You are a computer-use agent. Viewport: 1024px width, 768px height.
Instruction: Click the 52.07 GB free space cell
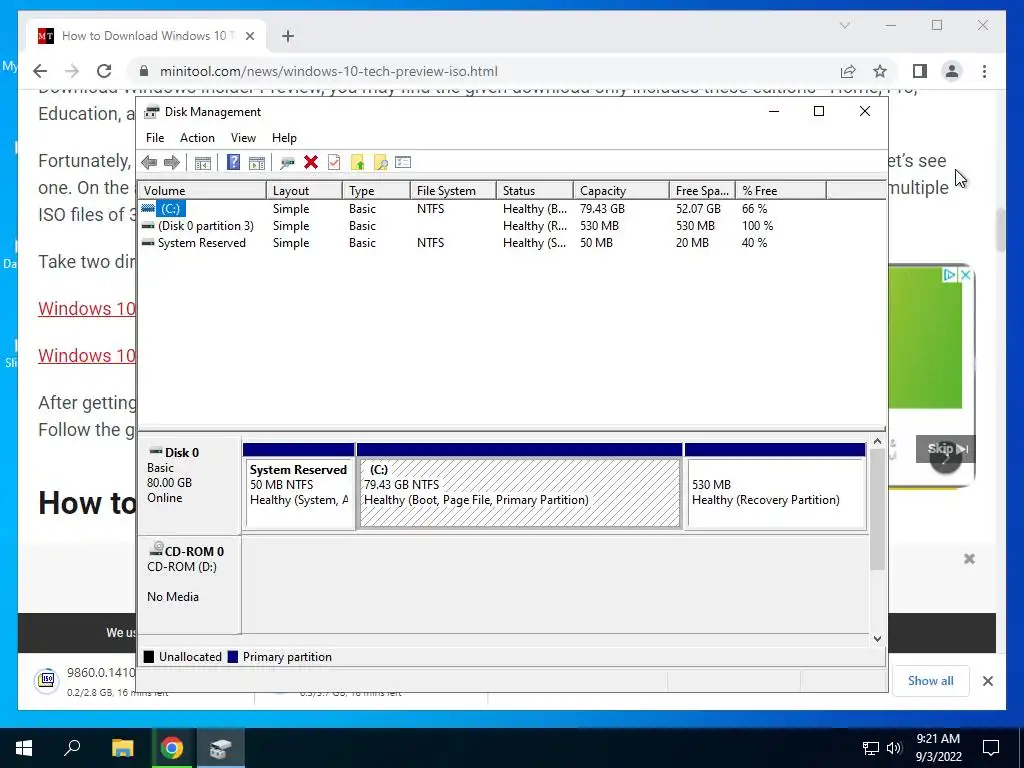click(698, 209)
